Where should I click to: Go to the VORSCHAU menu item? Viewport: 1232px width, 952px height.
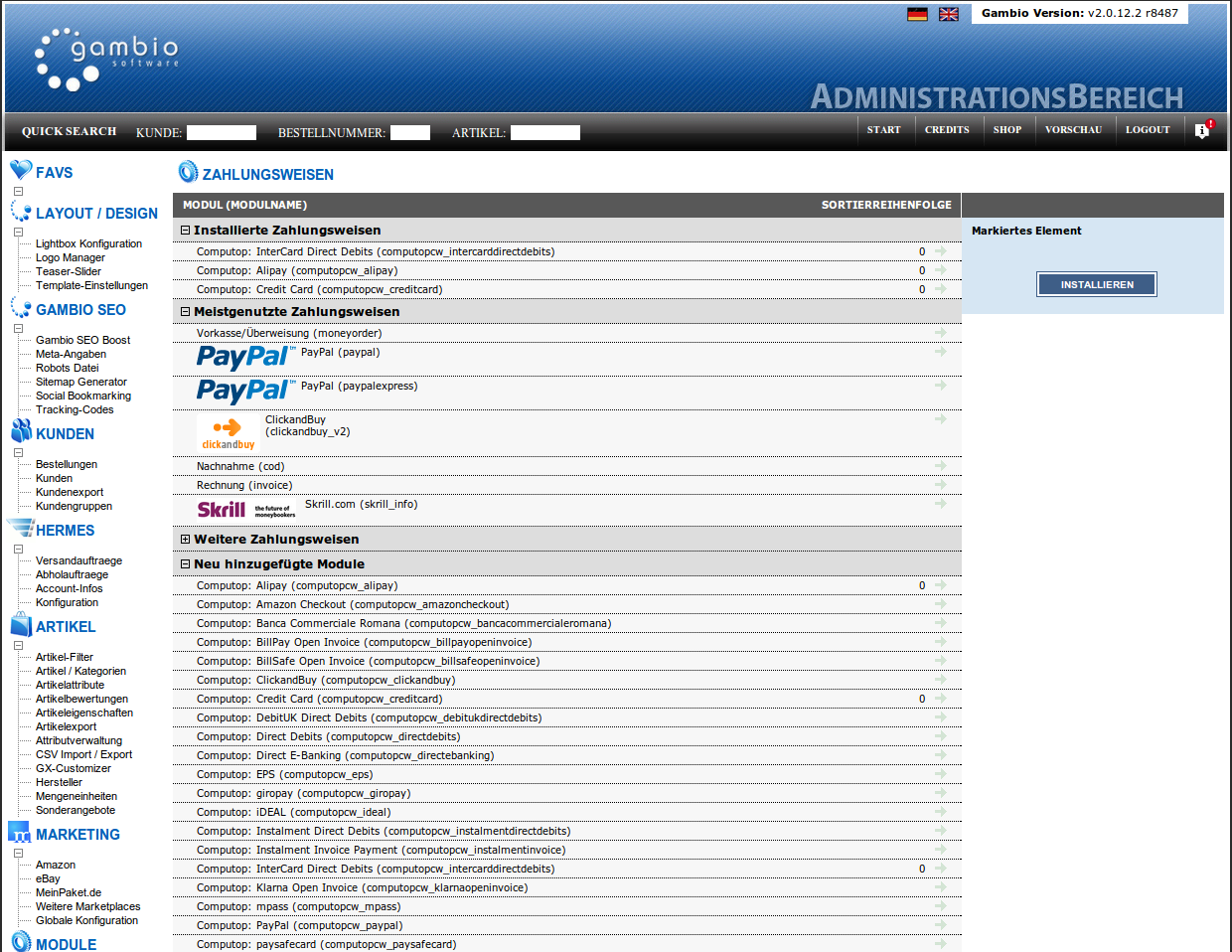point(1073,130)
